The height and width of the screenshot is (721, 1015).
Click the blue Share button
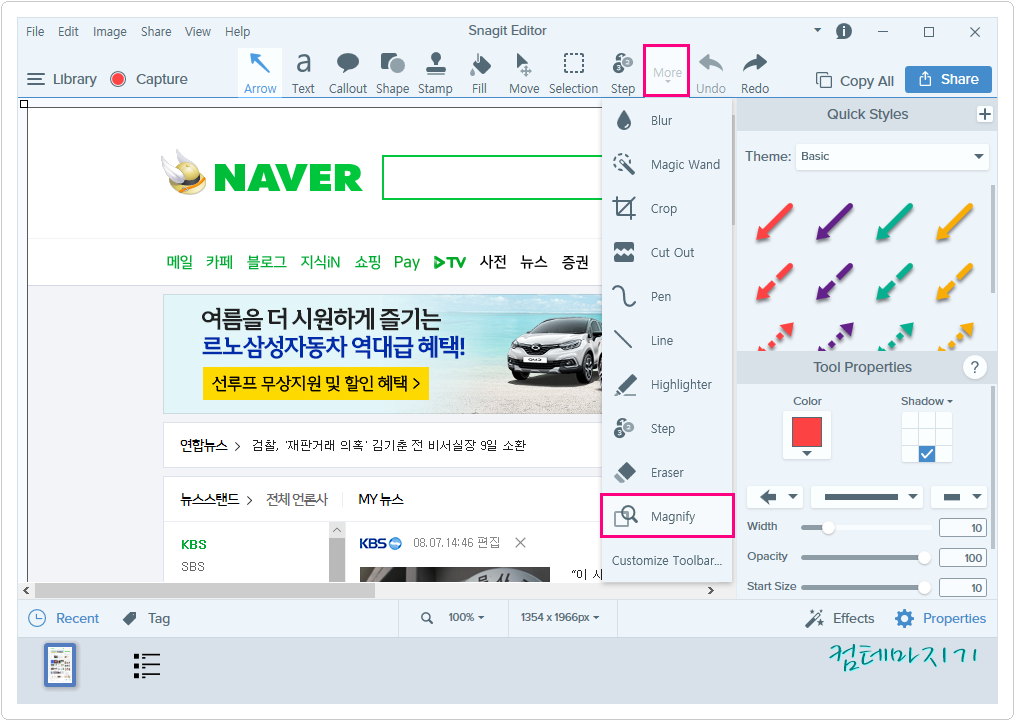[x=948, y=79]
